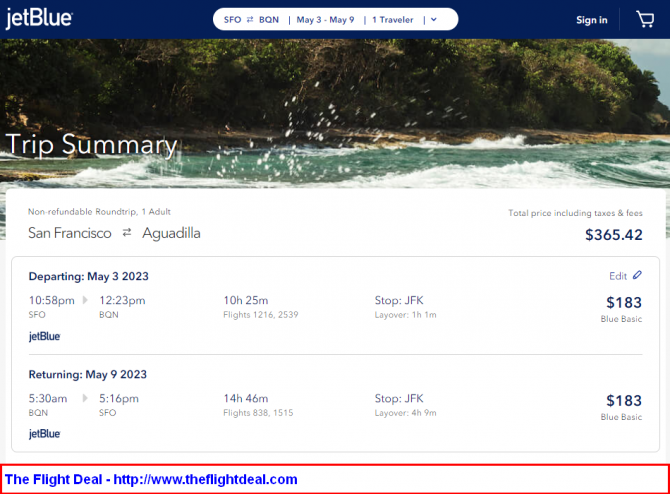The width and height of the screenshot is (670, 494).
Task: Click Departing: May 3 2023 heading
Action: [88, 276]
